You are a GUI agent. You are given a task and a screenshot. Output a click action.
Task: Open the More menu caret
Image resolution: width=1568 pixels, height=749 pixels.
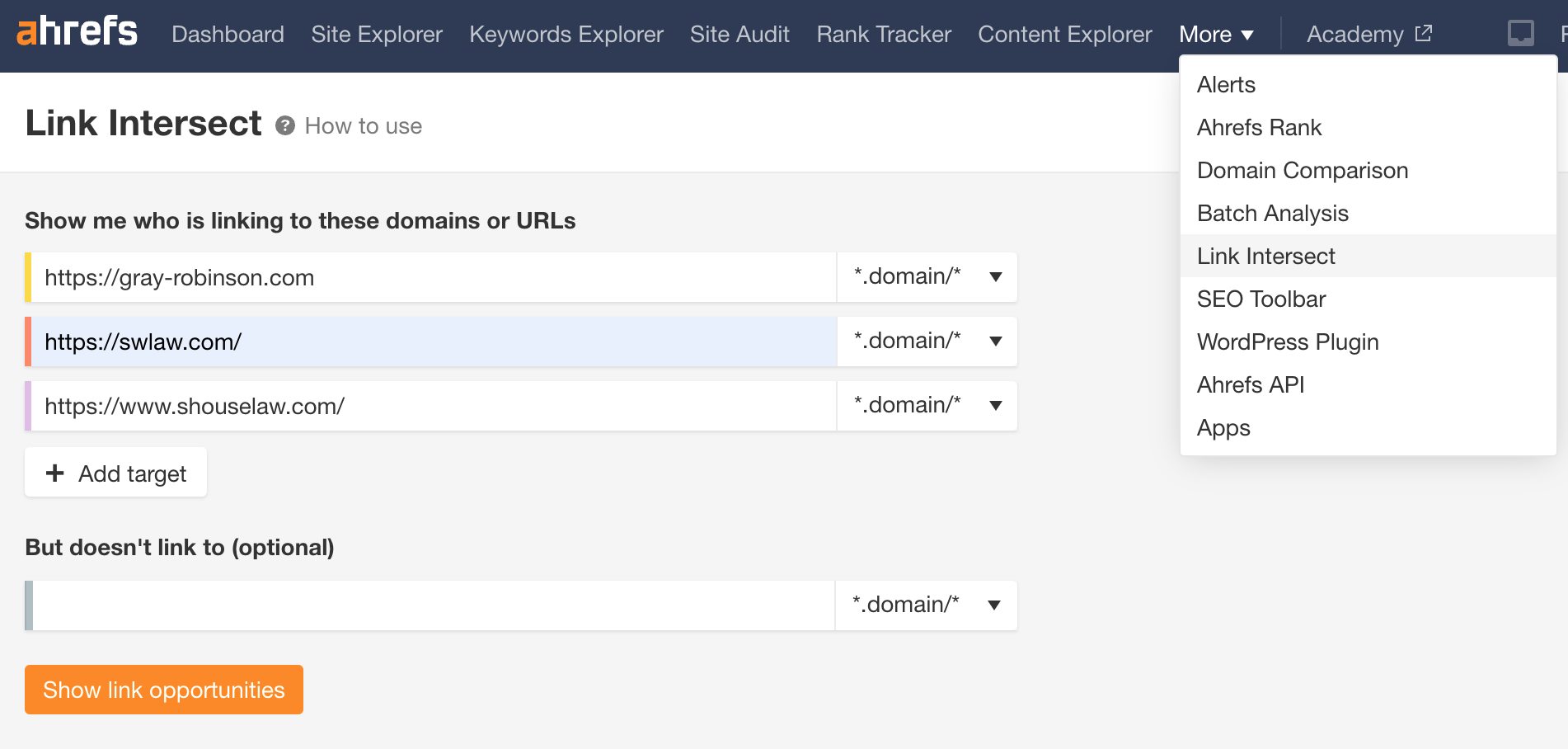1247,35
